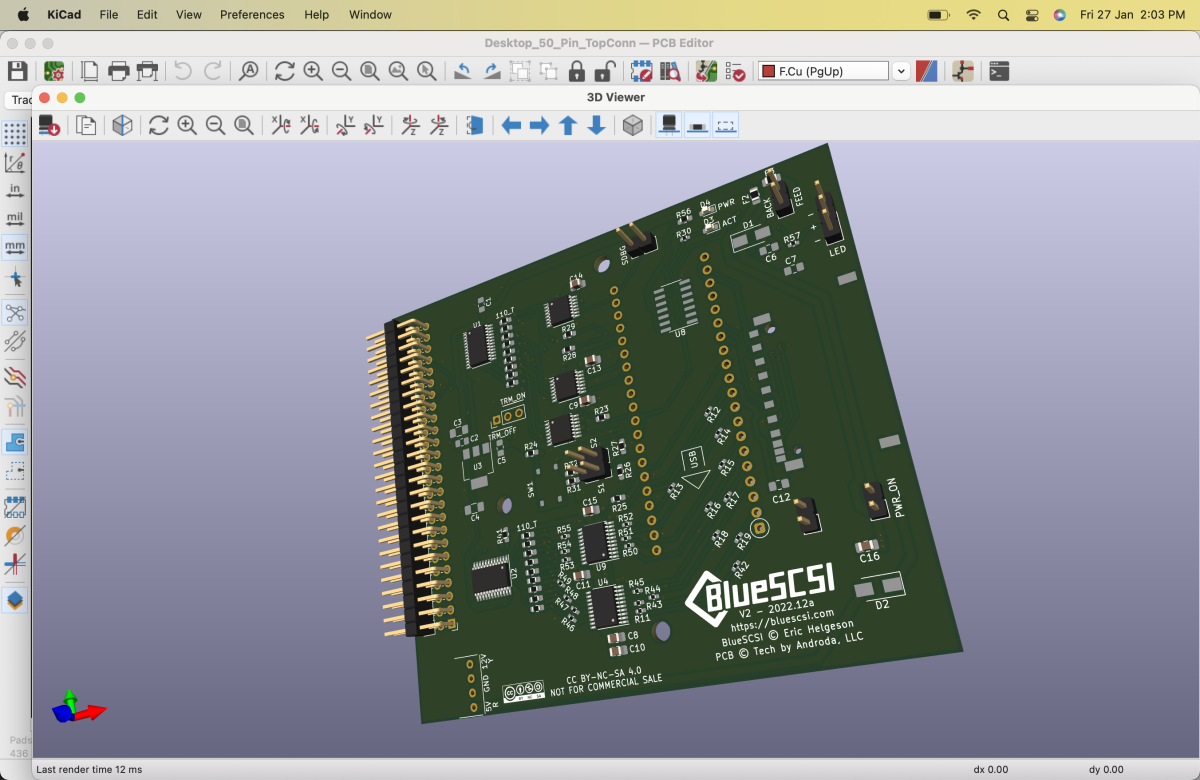Lock selected items in PCB Editor
This screenshot has height=780, width=1200.
[577, 71]
